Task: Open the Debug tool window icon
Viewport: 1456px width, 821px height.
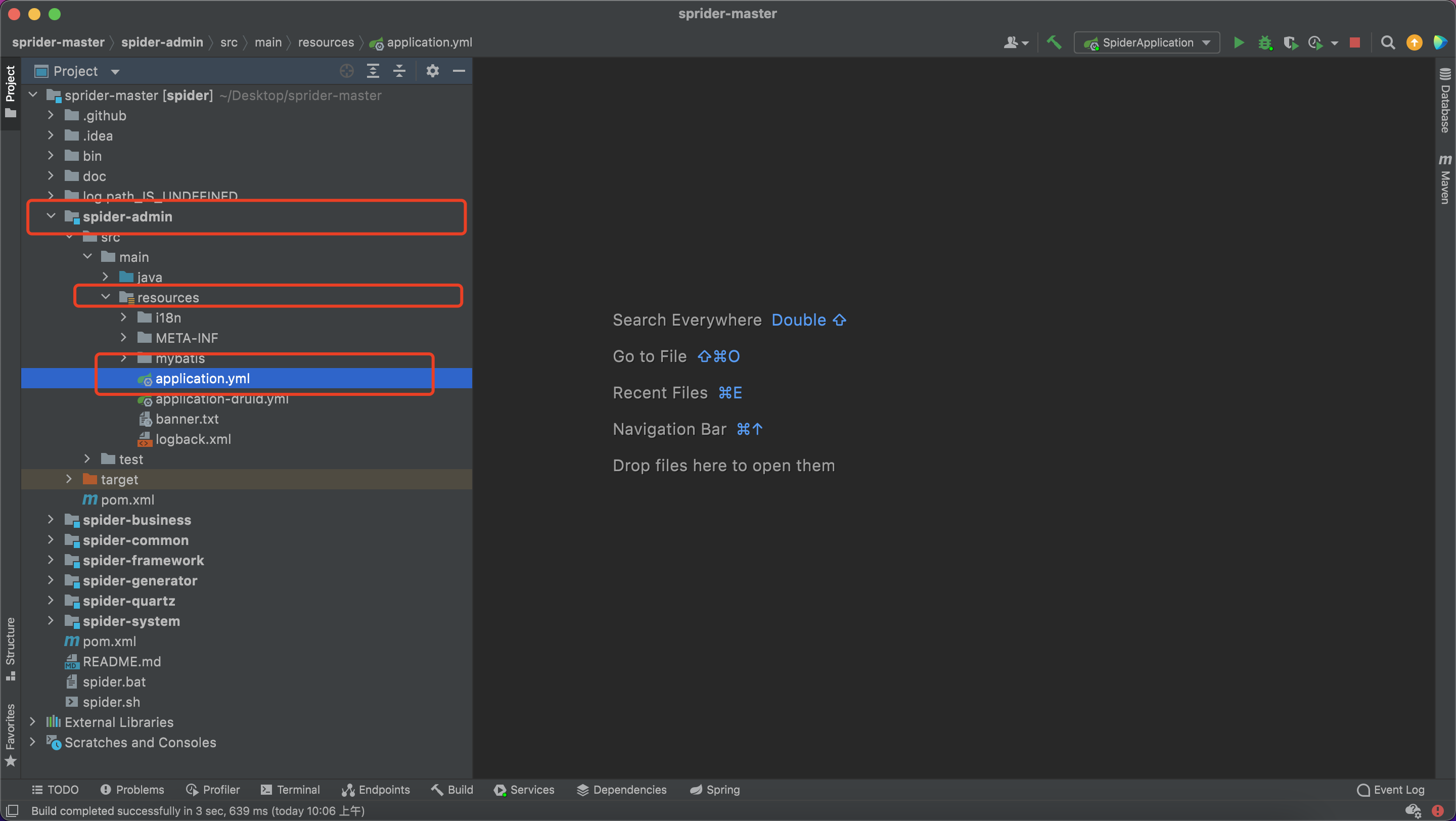Action: tap(1264, 42)
